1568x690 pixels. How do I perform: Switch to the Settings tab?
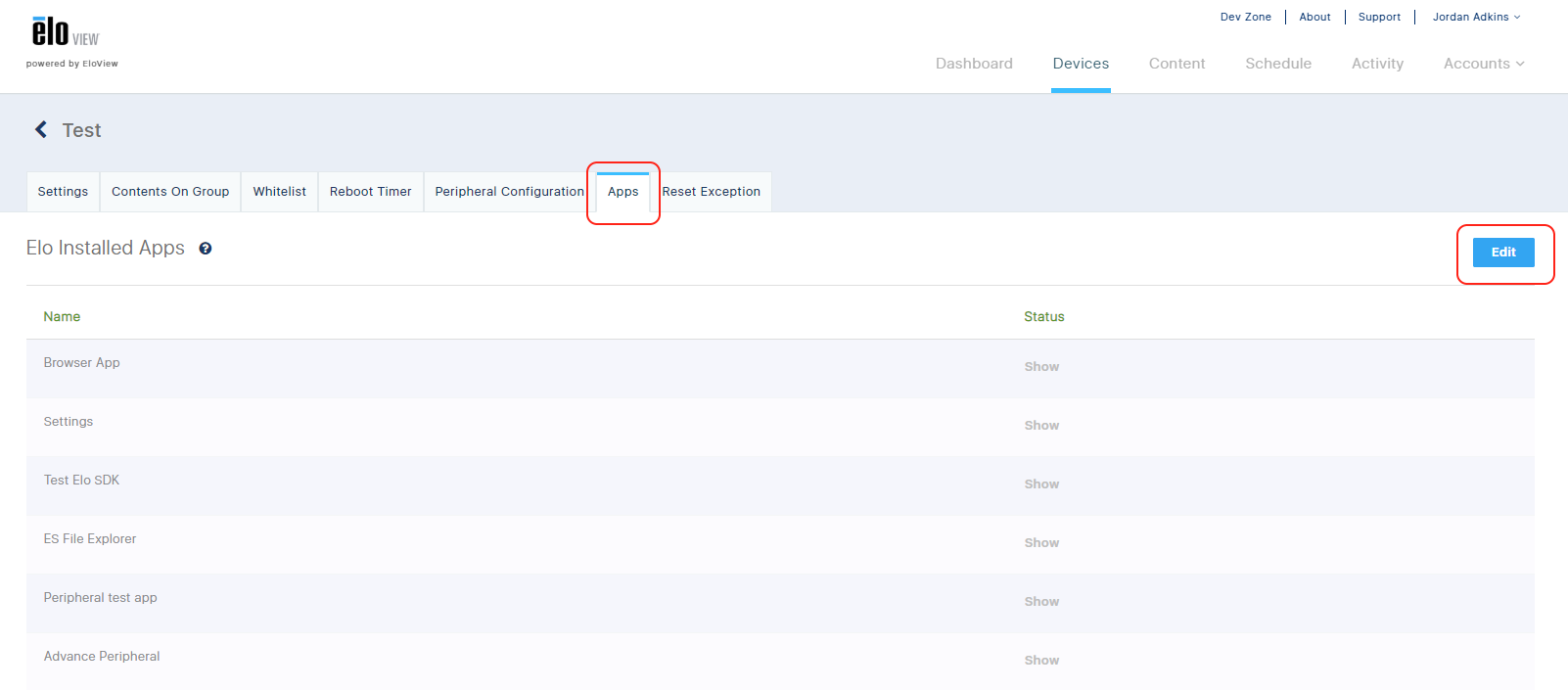(63, 192)
